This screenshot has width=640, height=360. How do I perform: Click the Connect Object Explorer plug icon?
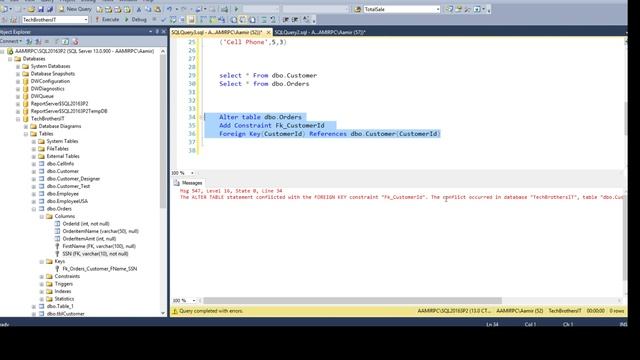(x=29, y=41)
